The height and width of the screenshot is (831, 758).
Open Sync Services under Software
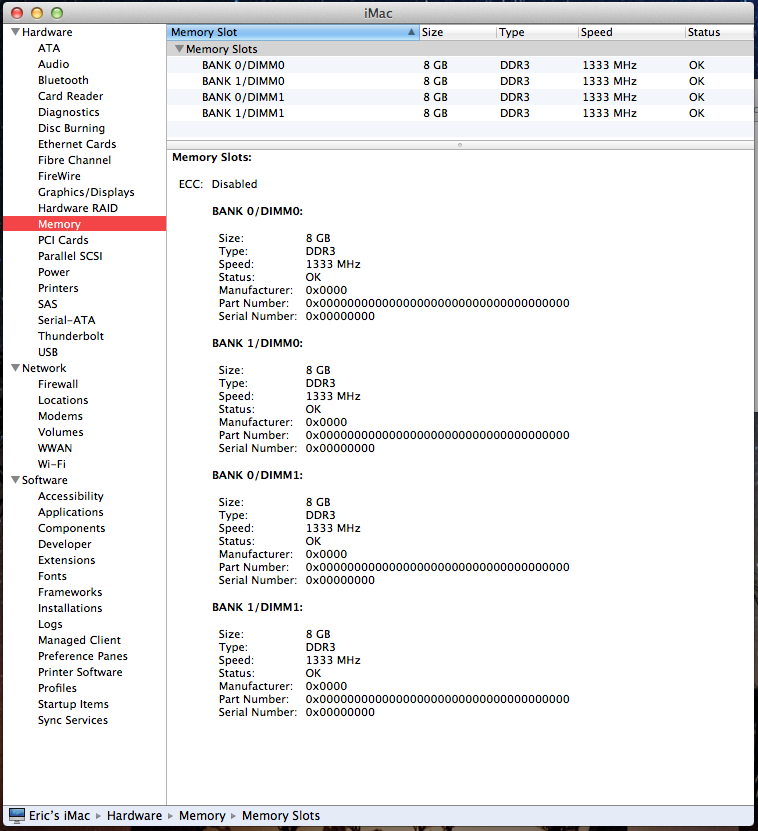tap(73, 720)
